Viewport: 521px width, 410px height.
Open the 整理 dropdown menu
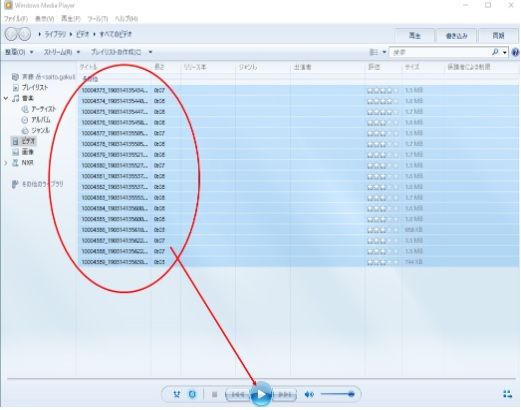(19, 52)
